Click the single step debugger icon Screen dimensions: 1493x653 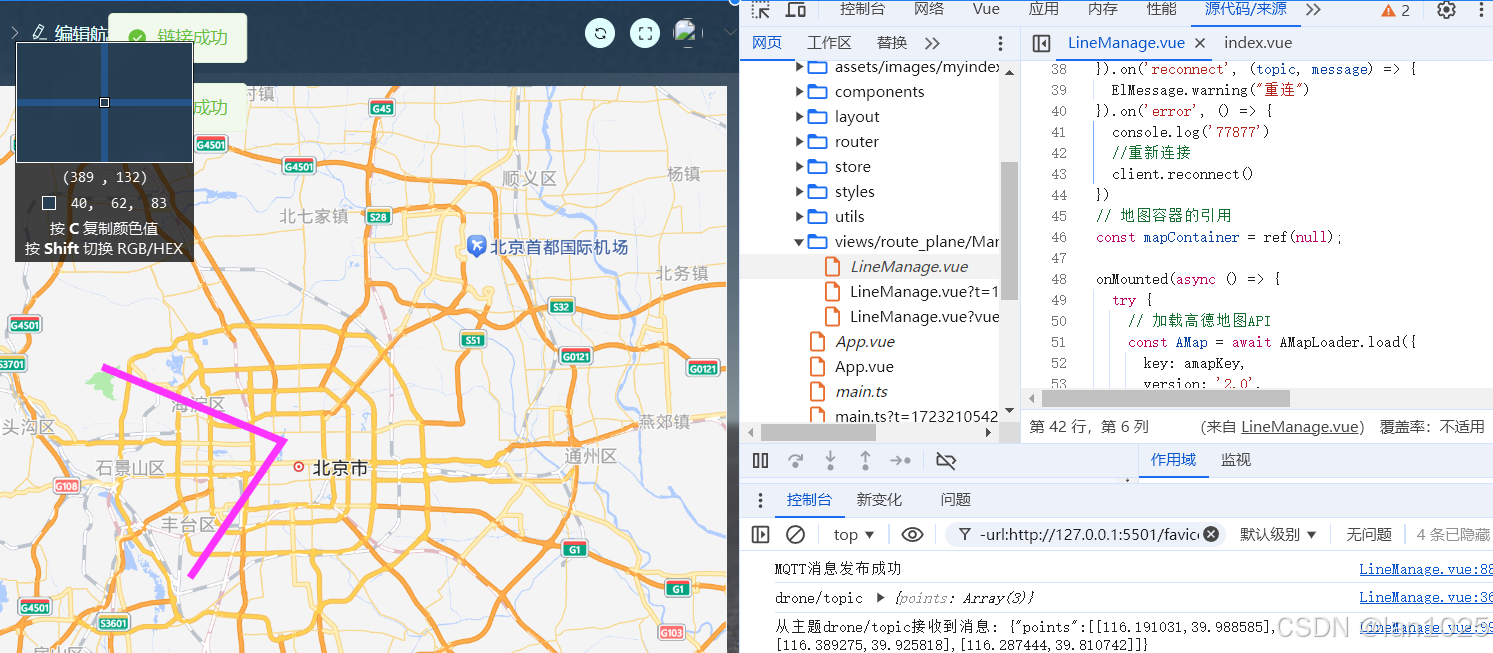pyautogui.click(x=901, y=460)
